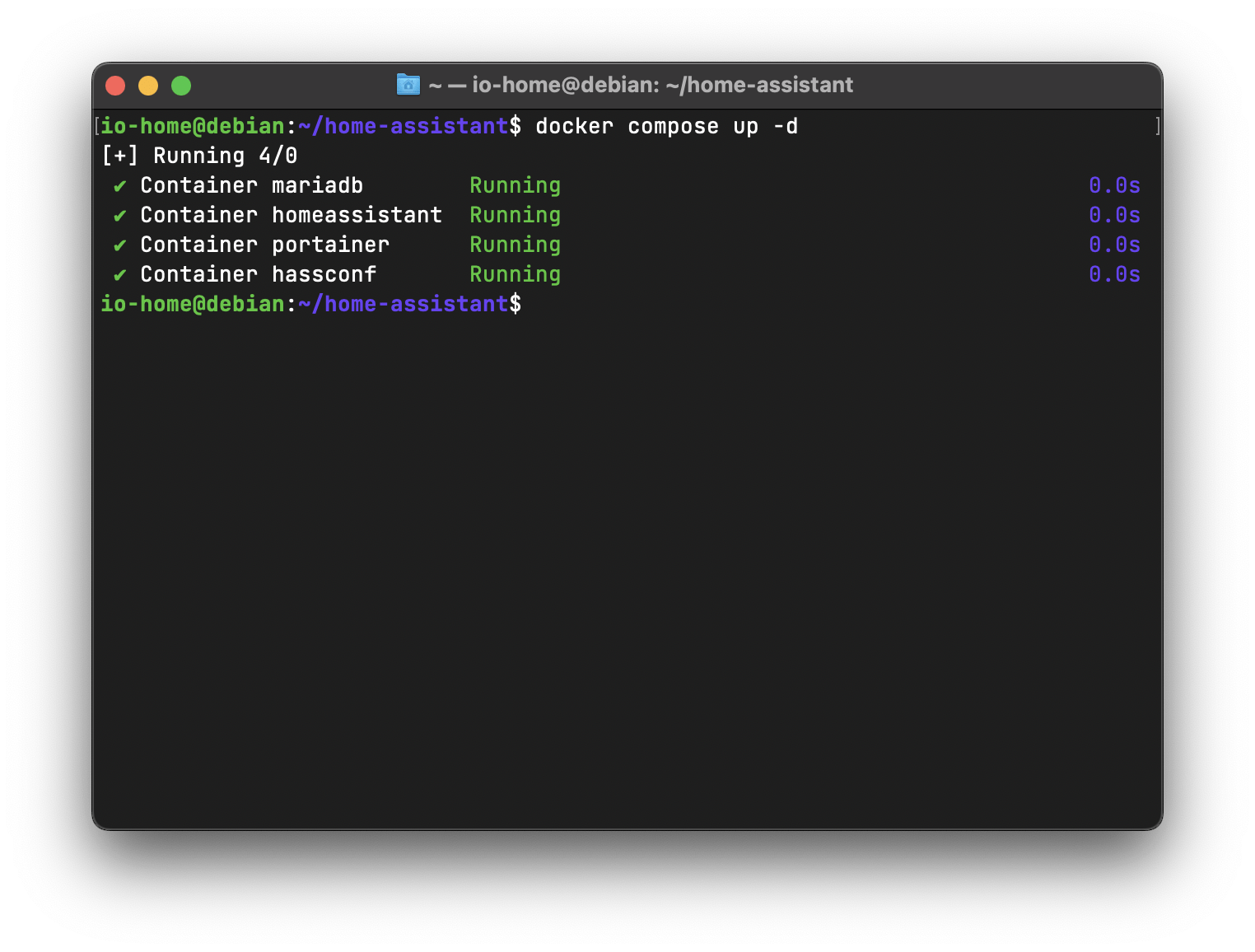Click the checkmark beside Container portainer
The height and width of the screenshot is (952, 1255).
[119, 245]
